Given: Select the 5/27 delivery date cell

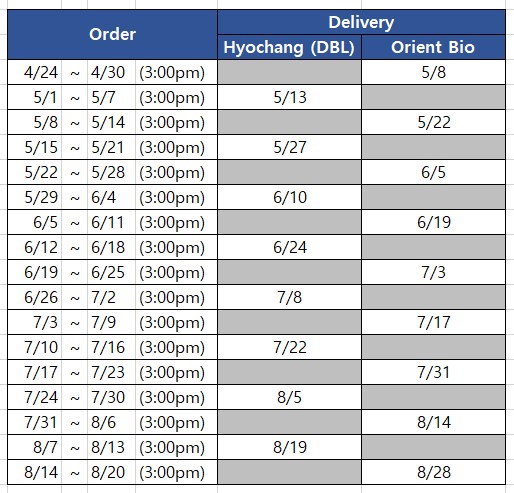Looking at the screenshot, I should [289, 147].
